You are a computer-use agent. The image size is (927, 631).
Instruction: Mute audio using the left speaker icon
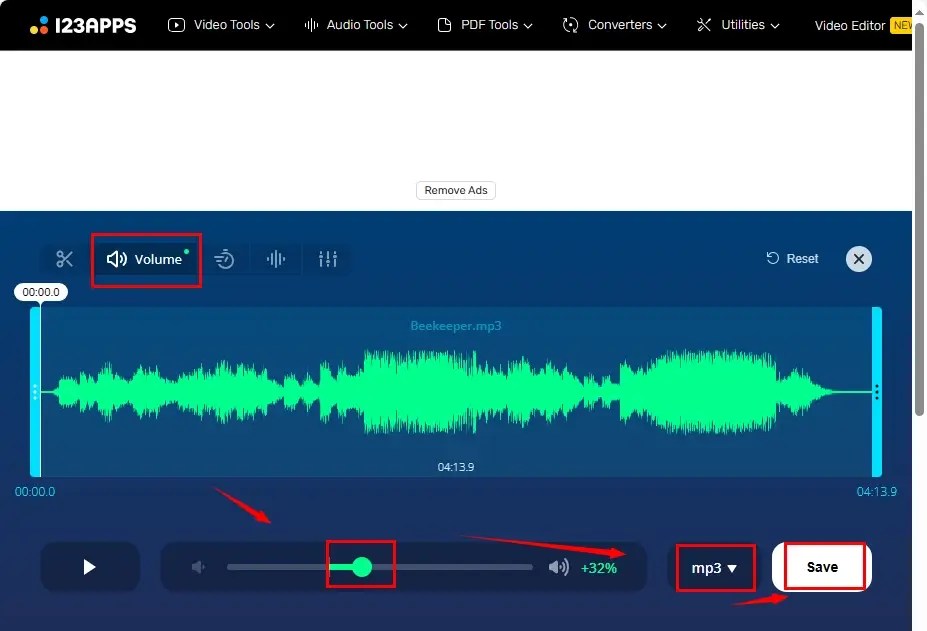(x=197, y=566)
